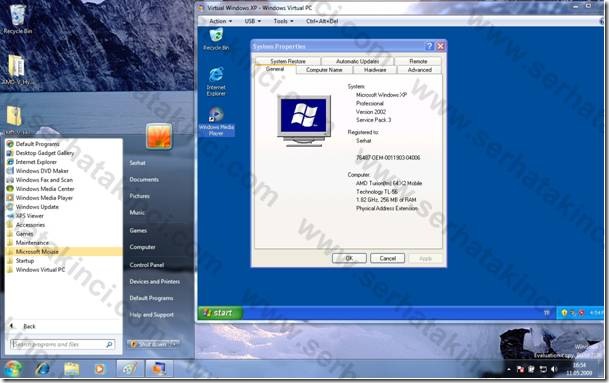Screen dimensions: 609x383
Task: Click the Action Center flag tray icon
Action: click(520, 369)
